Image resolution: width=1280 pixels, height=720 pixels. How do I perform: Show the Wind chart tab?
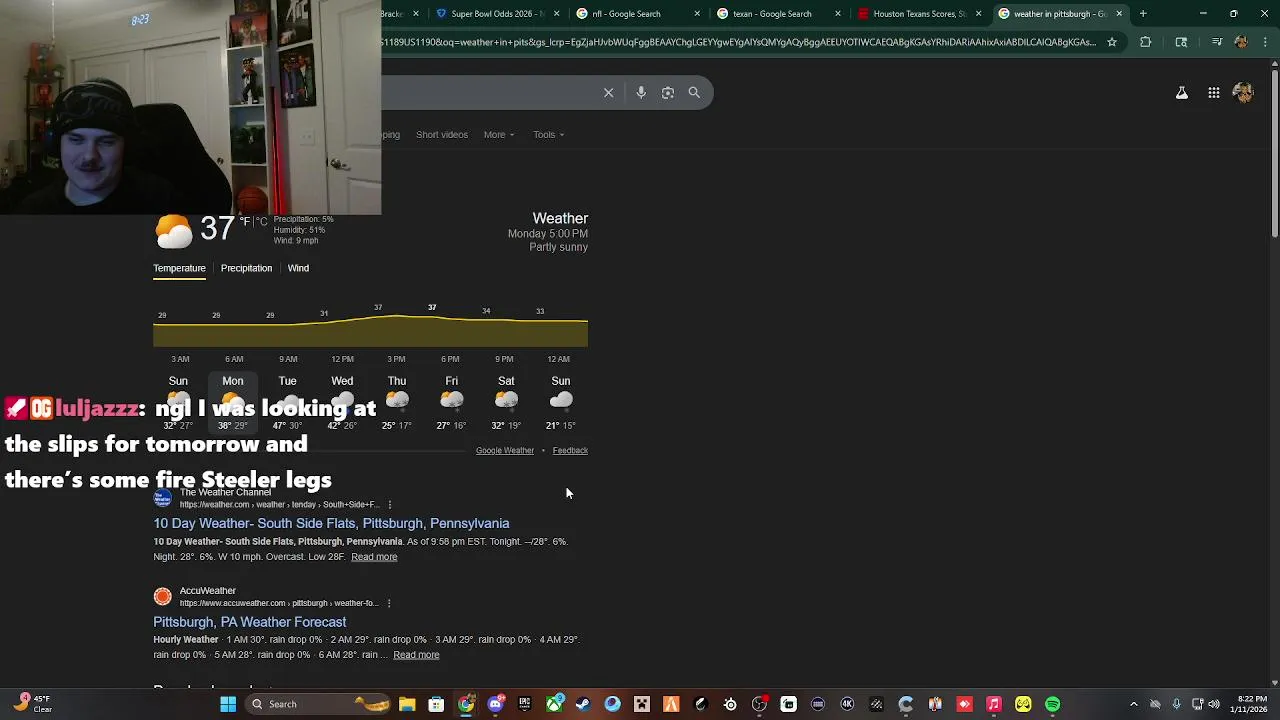point(298,268)
